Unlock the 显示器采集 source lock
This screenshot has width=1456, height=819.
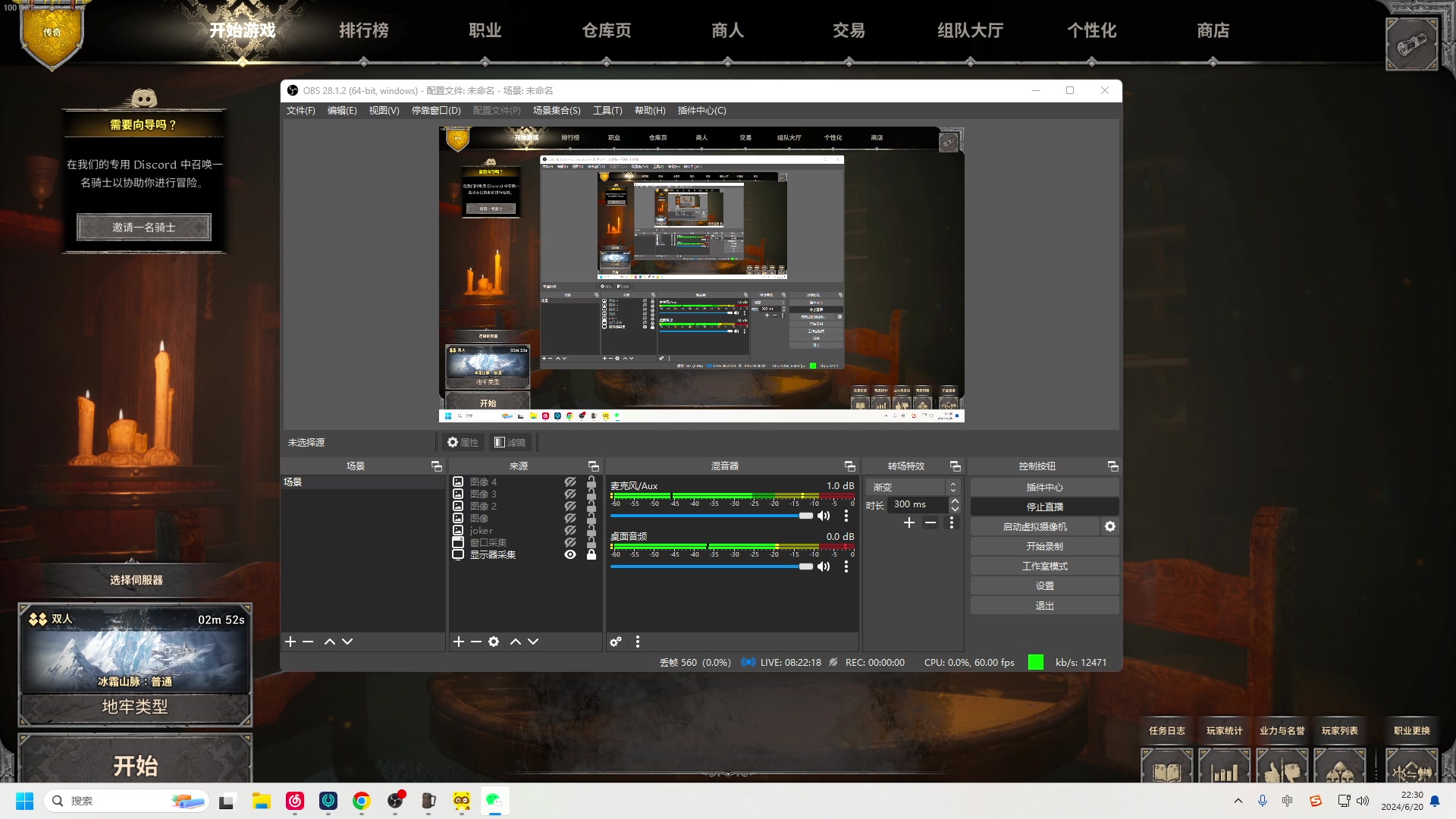591,554
